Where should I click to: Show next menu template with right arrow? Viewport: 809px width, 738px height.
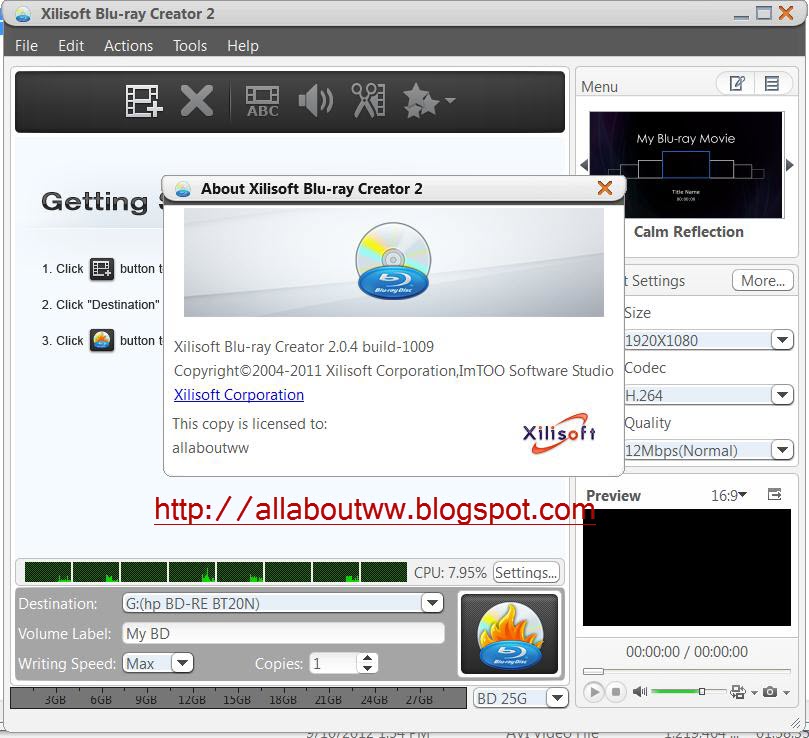point(789,165)
